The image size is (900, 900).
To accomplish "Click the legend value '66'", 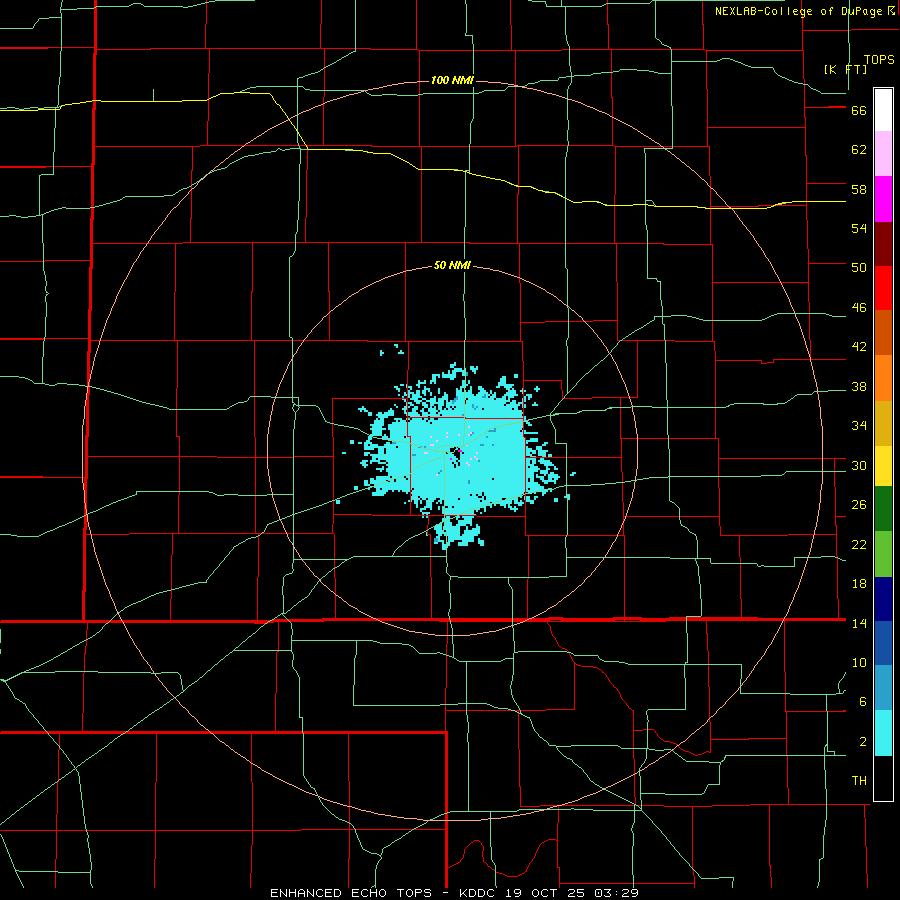I will click(x=859, y=111).
